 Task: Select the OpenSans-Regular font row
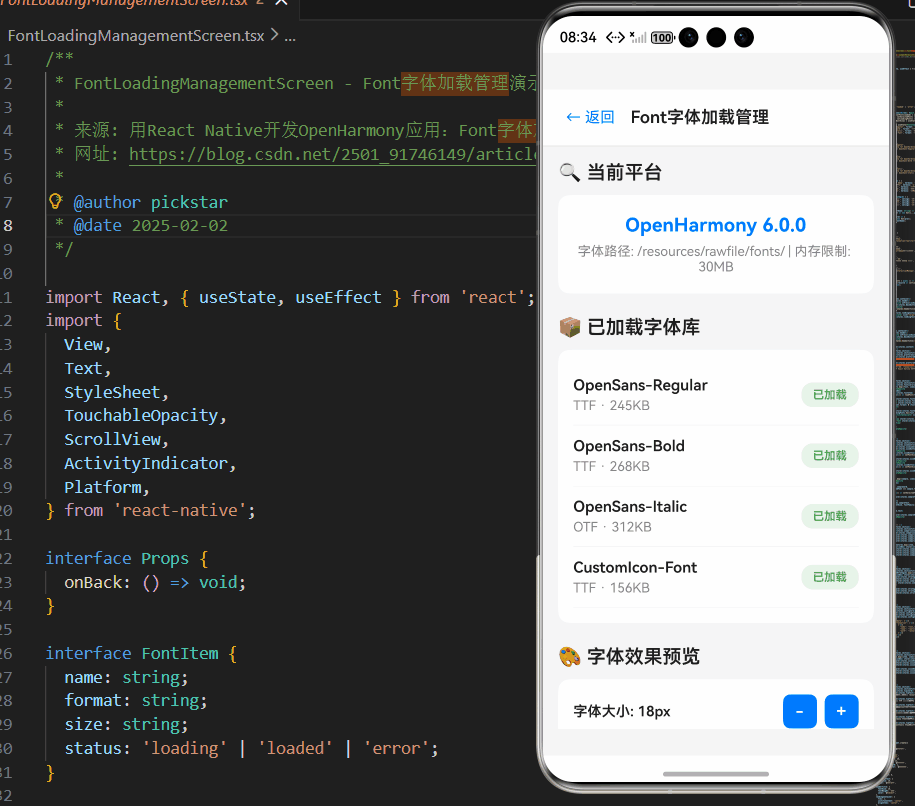pos(715,395)
